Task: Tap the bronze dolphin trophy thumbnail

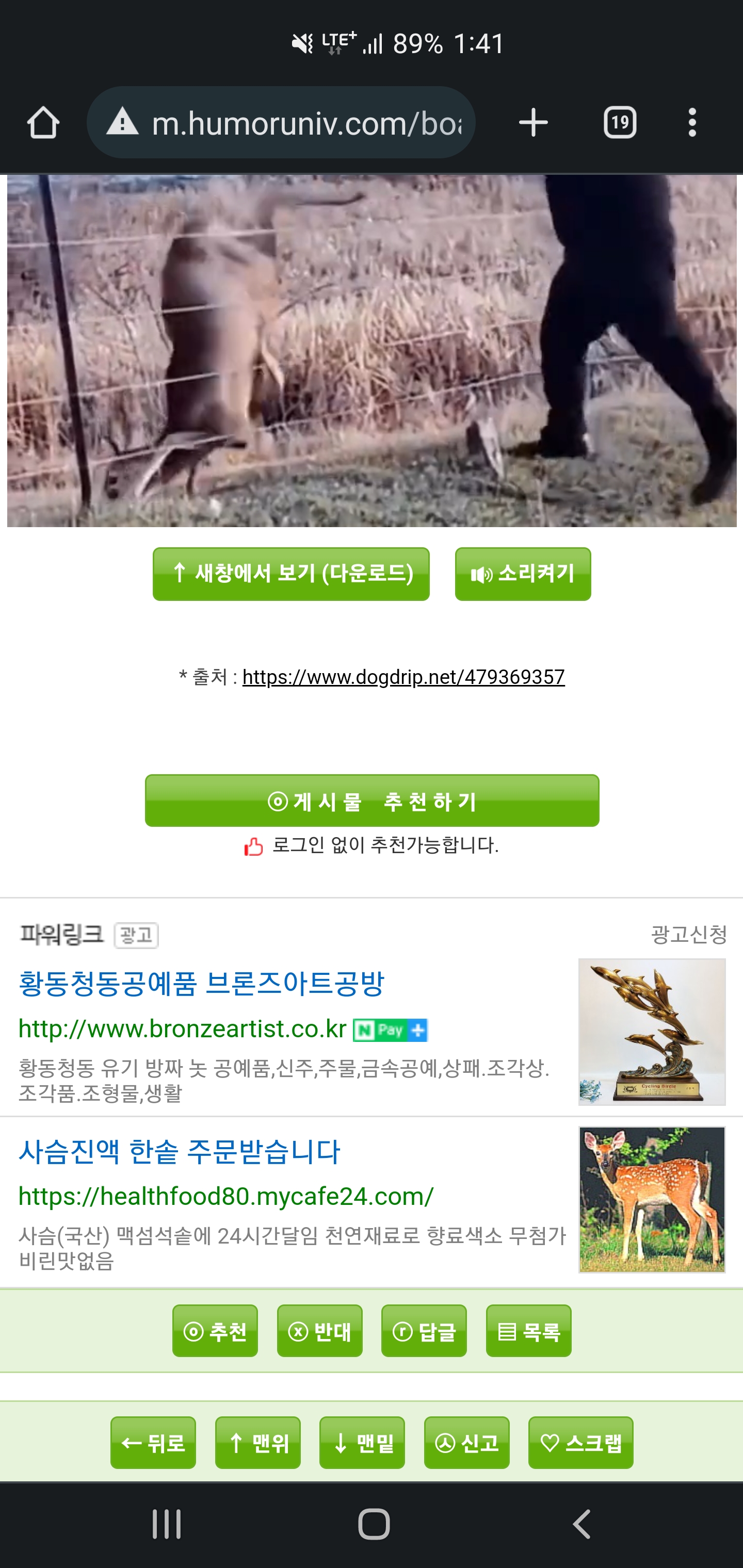Action: (x=652, y=1032)
